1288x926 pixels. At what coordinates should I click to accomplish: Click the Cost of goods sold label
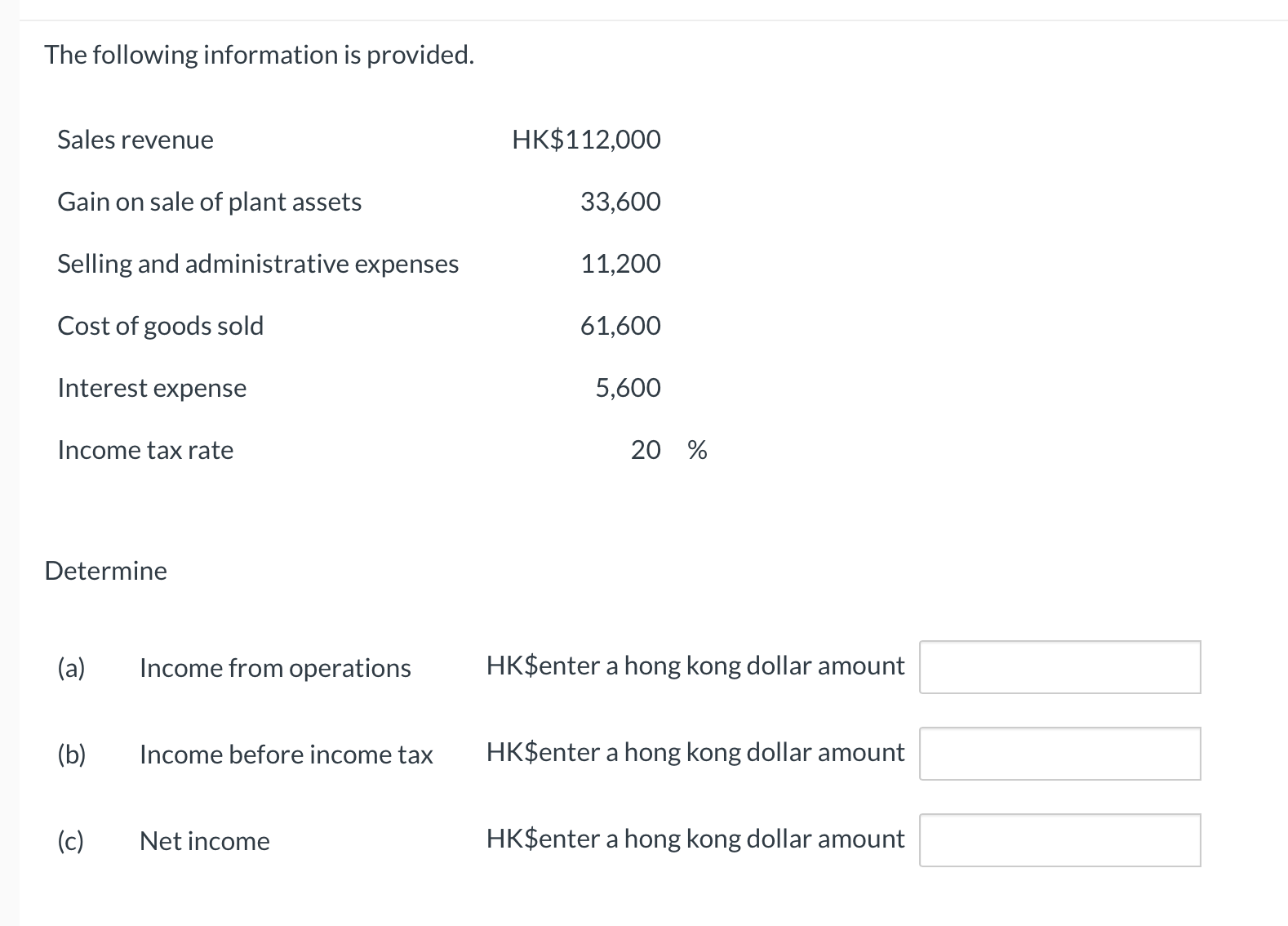tap(160, 326)
